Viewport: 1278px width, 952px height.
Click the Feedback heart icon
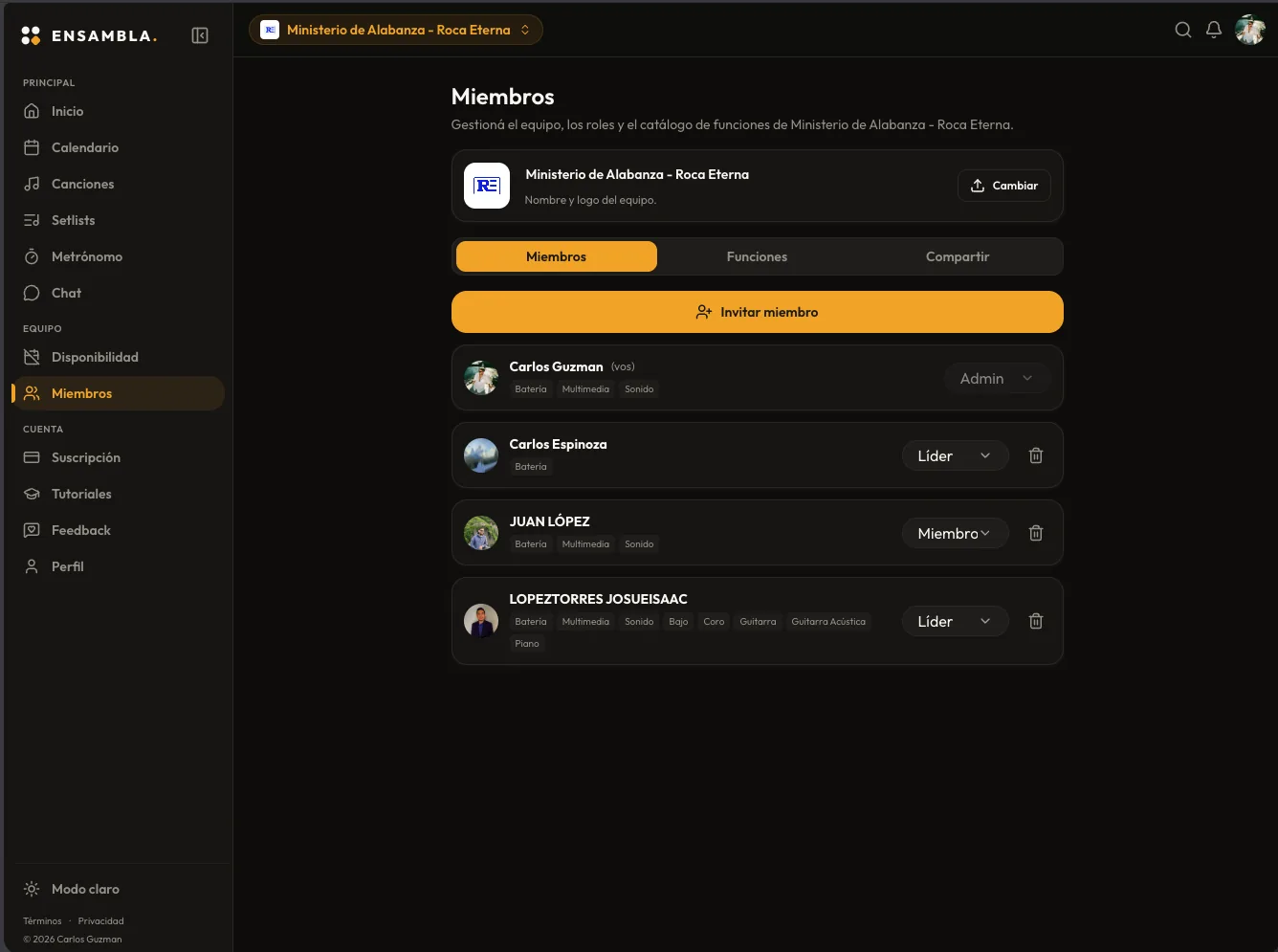tap(32, 530)
